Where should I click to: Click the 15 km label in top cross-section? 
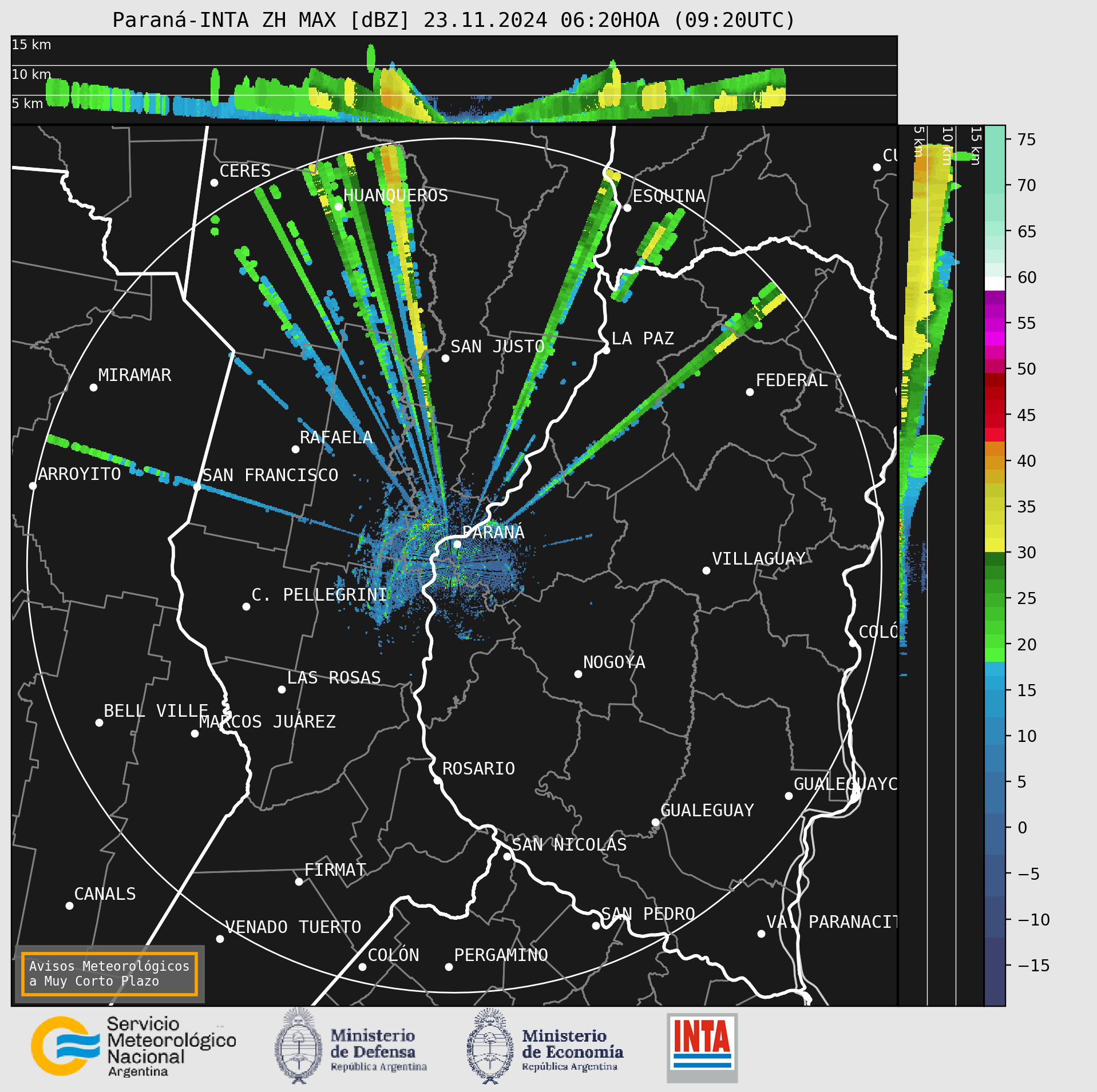(x=31, y=45)
